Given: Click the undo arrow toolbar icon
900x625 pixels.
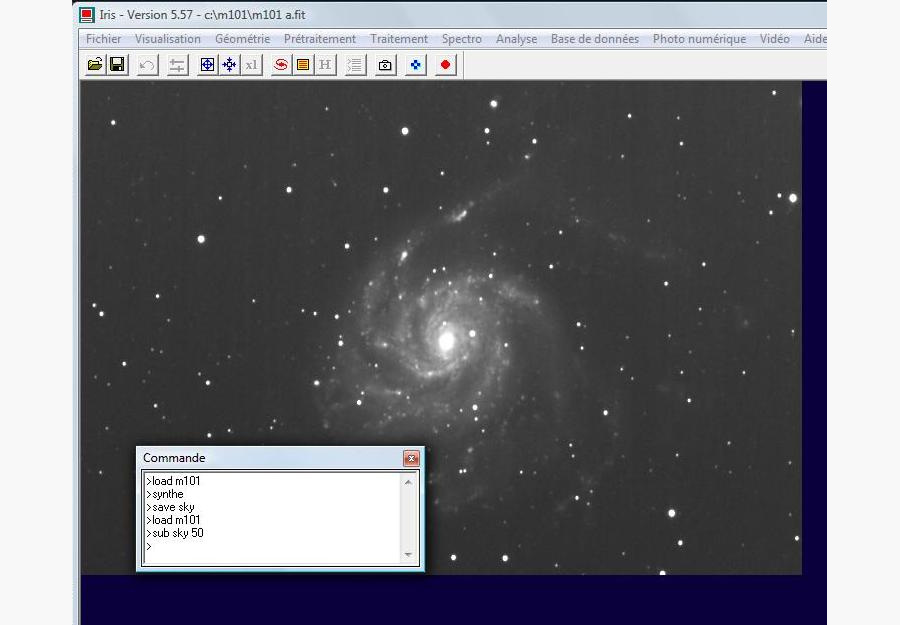Looking at the screenshot, I should (148, 65).
